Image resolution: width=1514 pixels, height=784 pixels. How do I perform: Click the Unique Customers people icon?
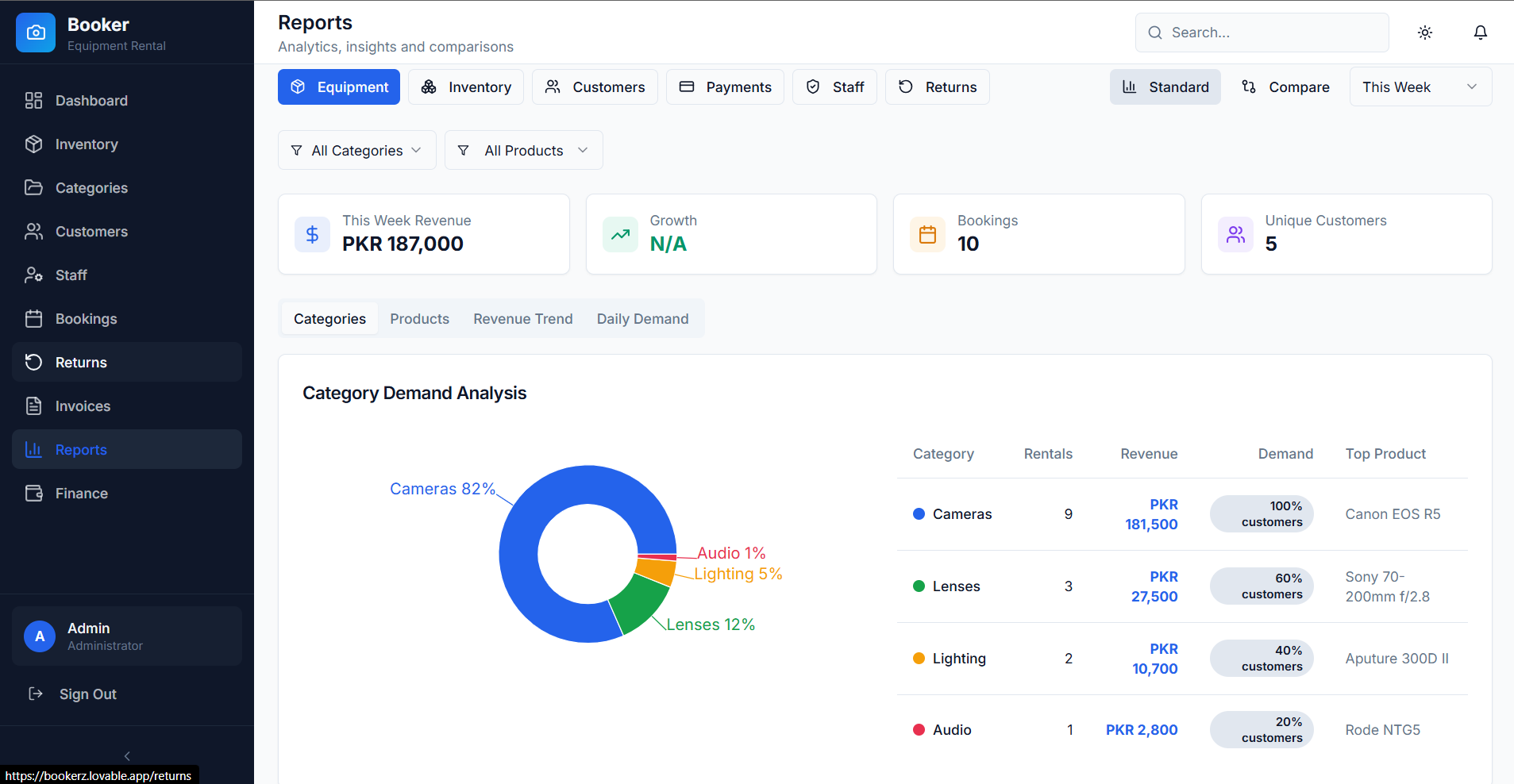1235,235
